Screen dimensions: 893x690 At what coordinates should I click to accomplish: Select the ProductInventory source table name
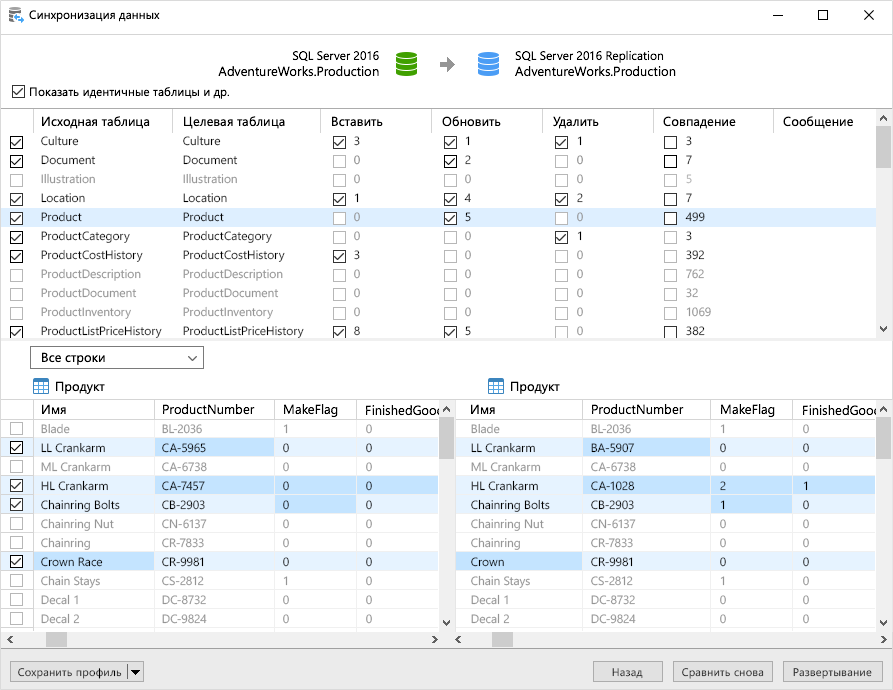[x=85, y=312]
